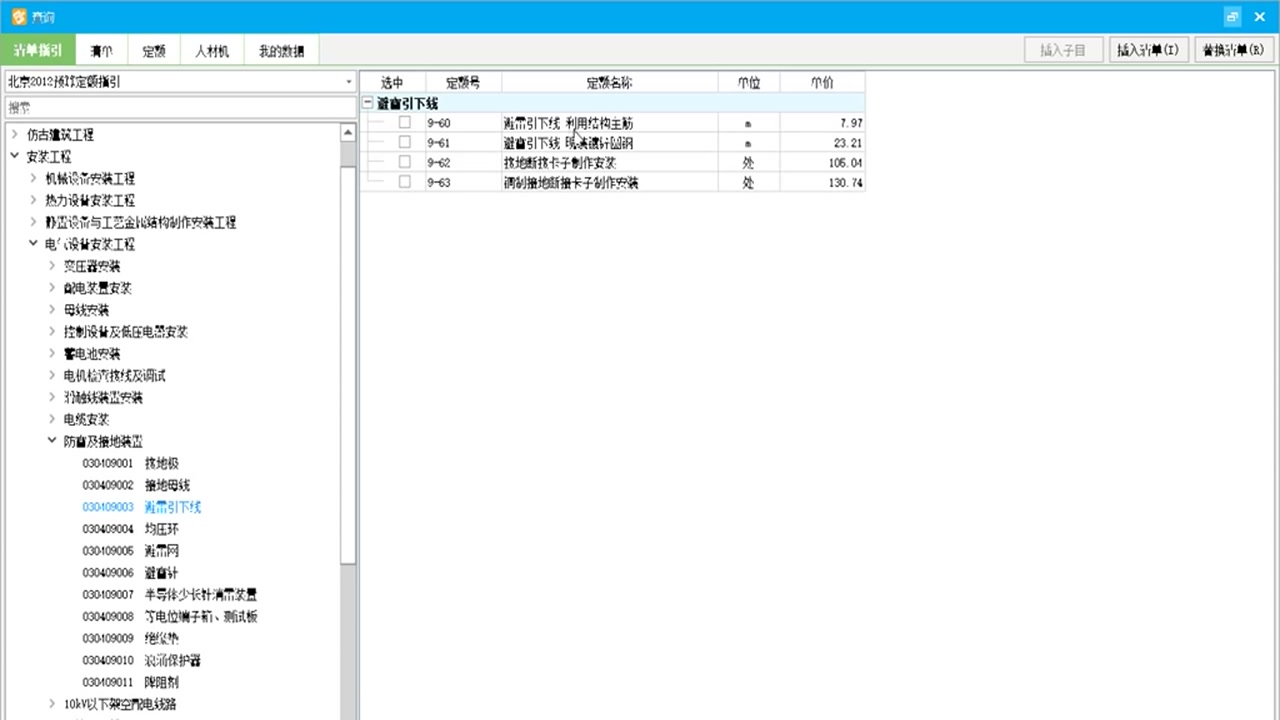Switch to the 清单指引 tab
This screenshot has height=720, width=1280.
click(x=38, y=51)
